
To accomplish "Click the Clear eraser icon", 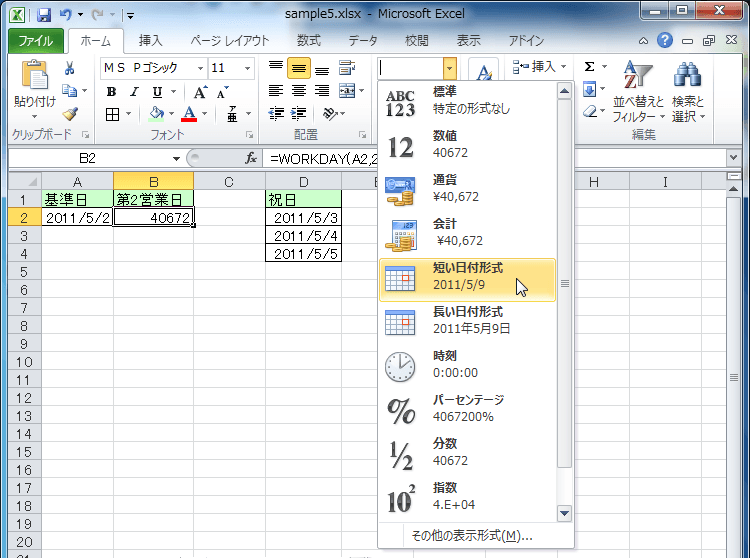I will coord(590,112).
